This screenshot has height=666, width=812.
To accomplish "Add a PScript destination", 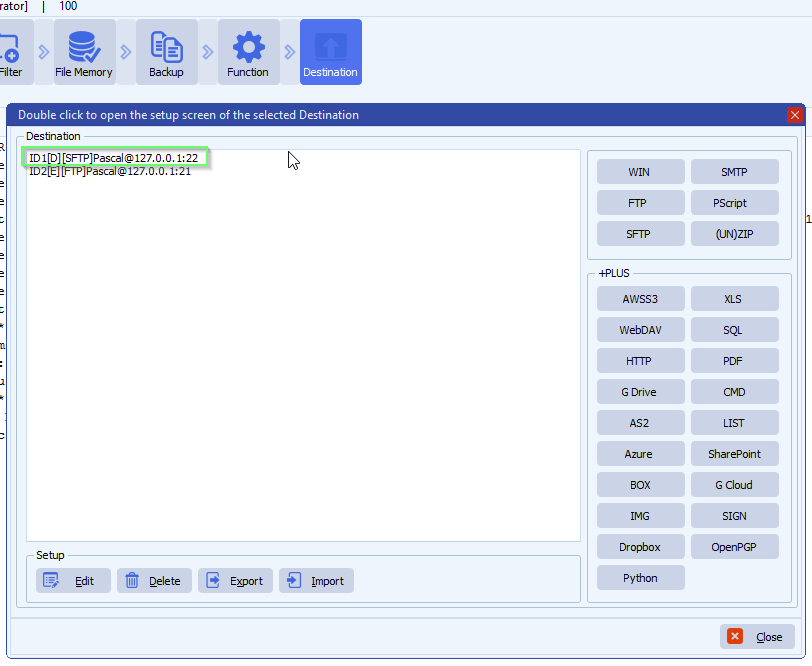I will click(x=734, y=202).
